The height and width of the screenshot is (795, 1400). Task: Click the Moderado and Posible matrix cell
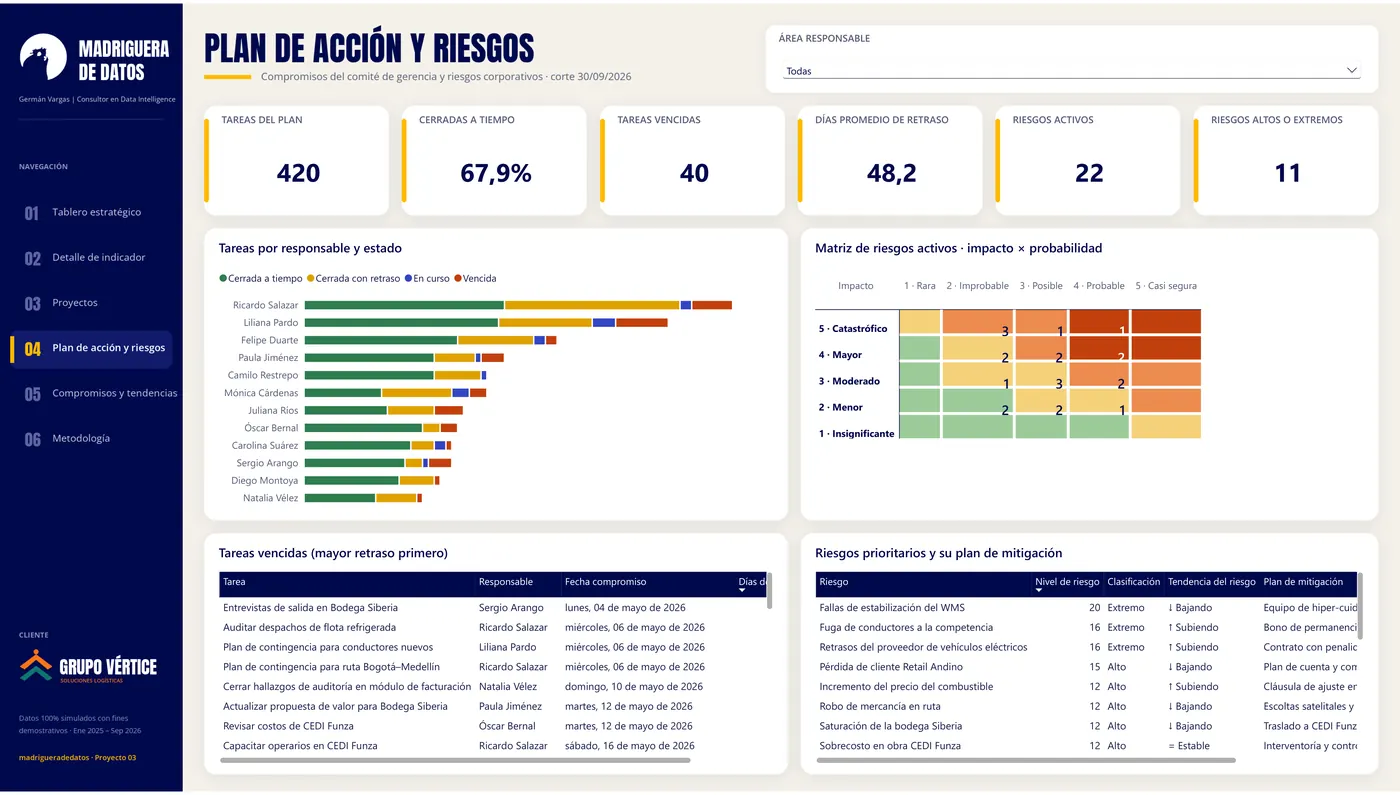click(1041, 374)
